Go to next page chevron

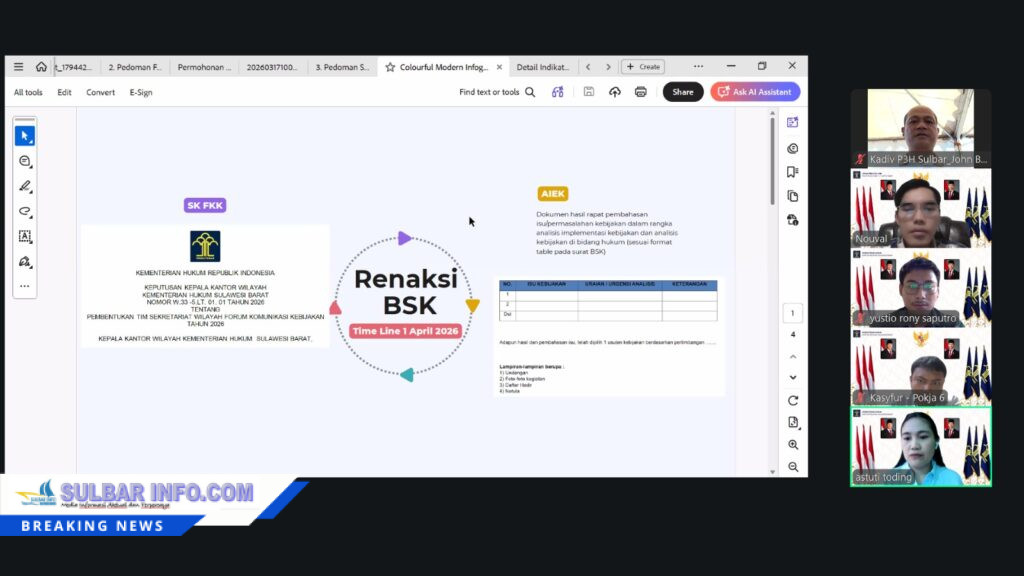point(793,377)
